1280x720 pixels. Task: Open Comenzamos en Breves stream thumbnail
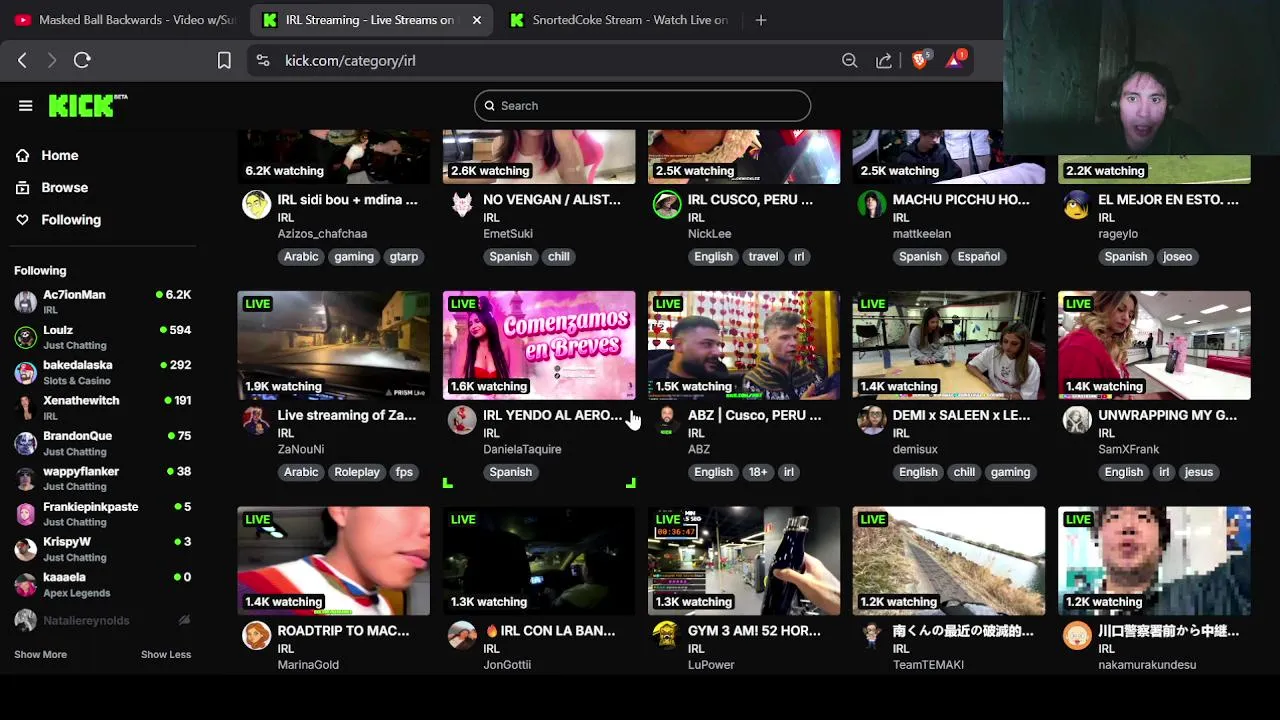[539, 345]
